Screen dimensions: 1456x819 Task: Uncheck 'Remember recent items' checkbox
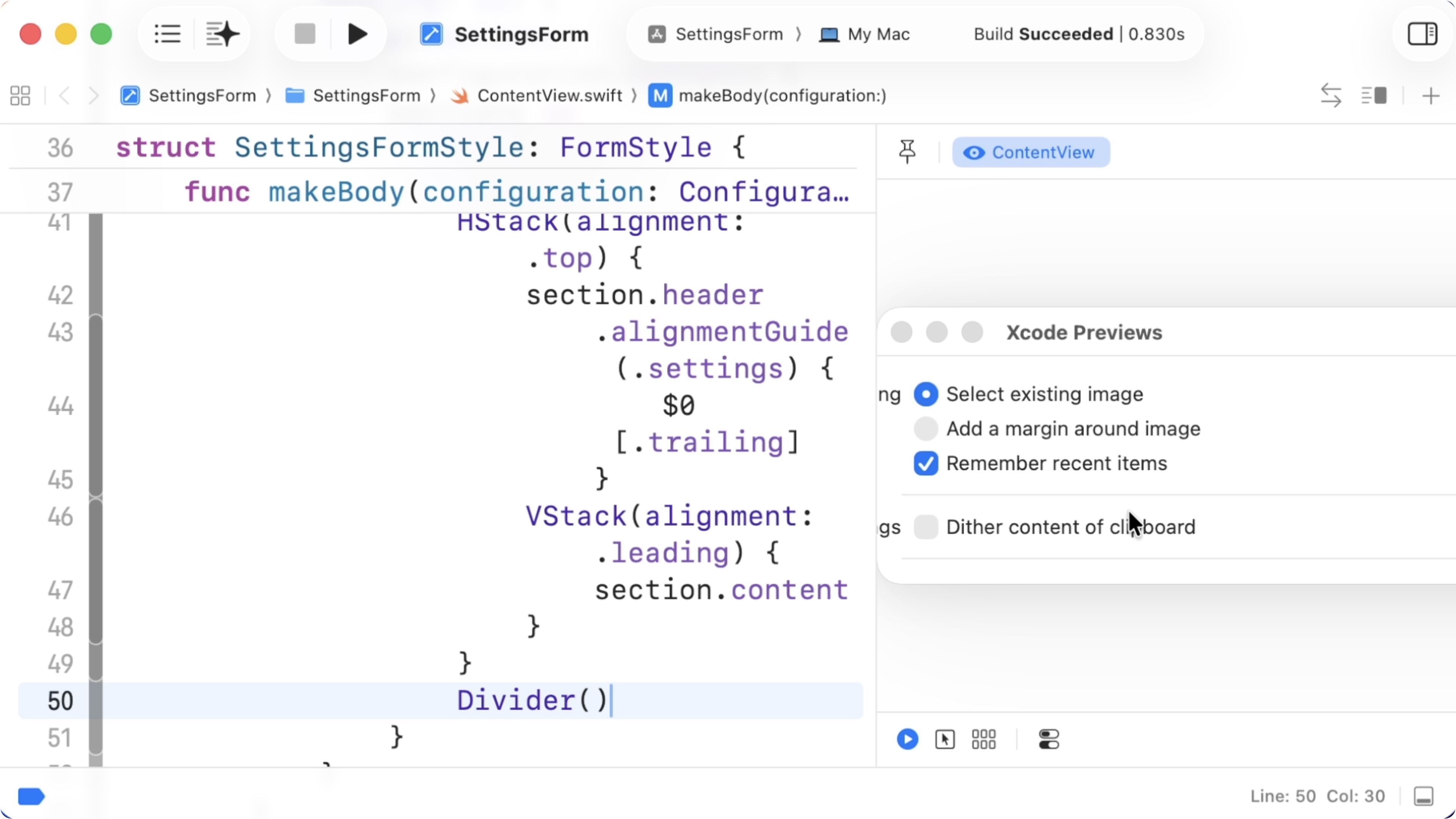[x=926, y=463]
